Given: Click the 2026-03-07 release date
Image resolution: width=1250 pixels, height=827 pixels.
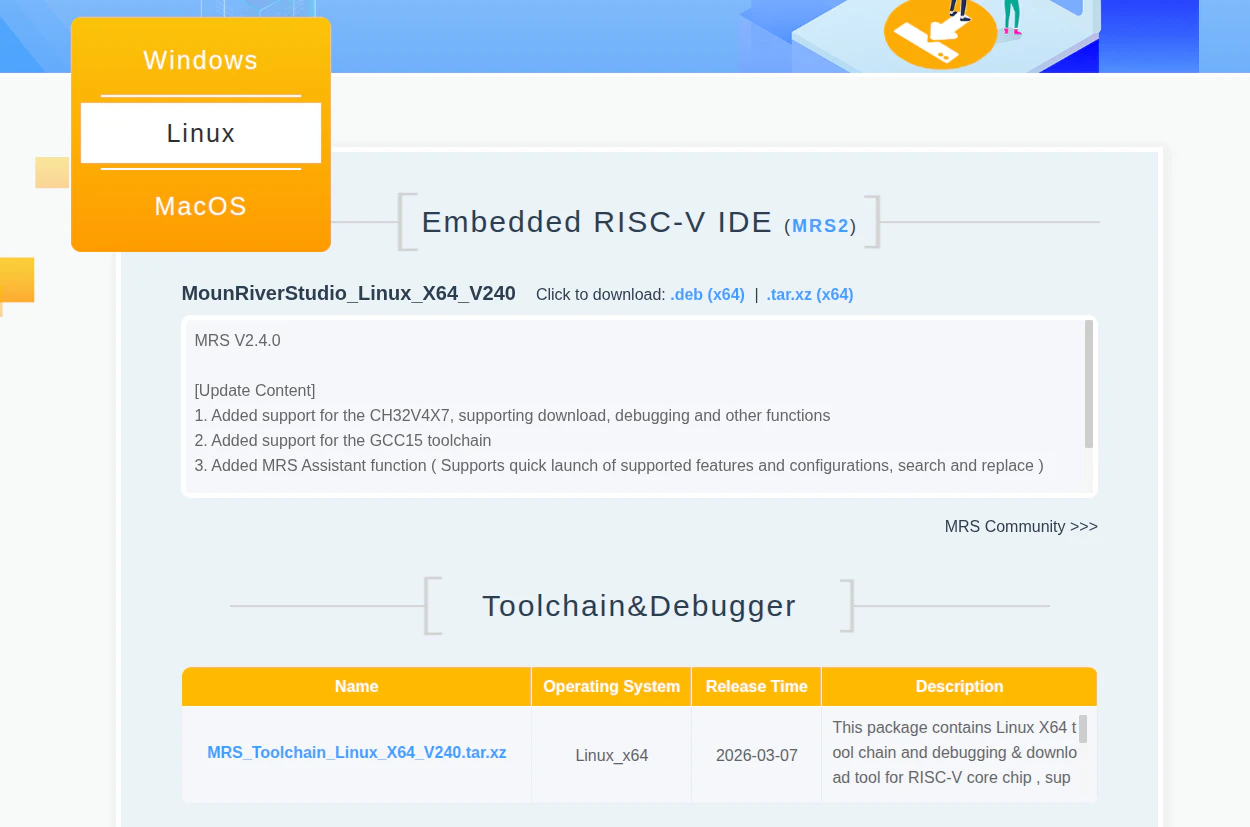Looking at the screenshot, I should click(x=757, y=755).
